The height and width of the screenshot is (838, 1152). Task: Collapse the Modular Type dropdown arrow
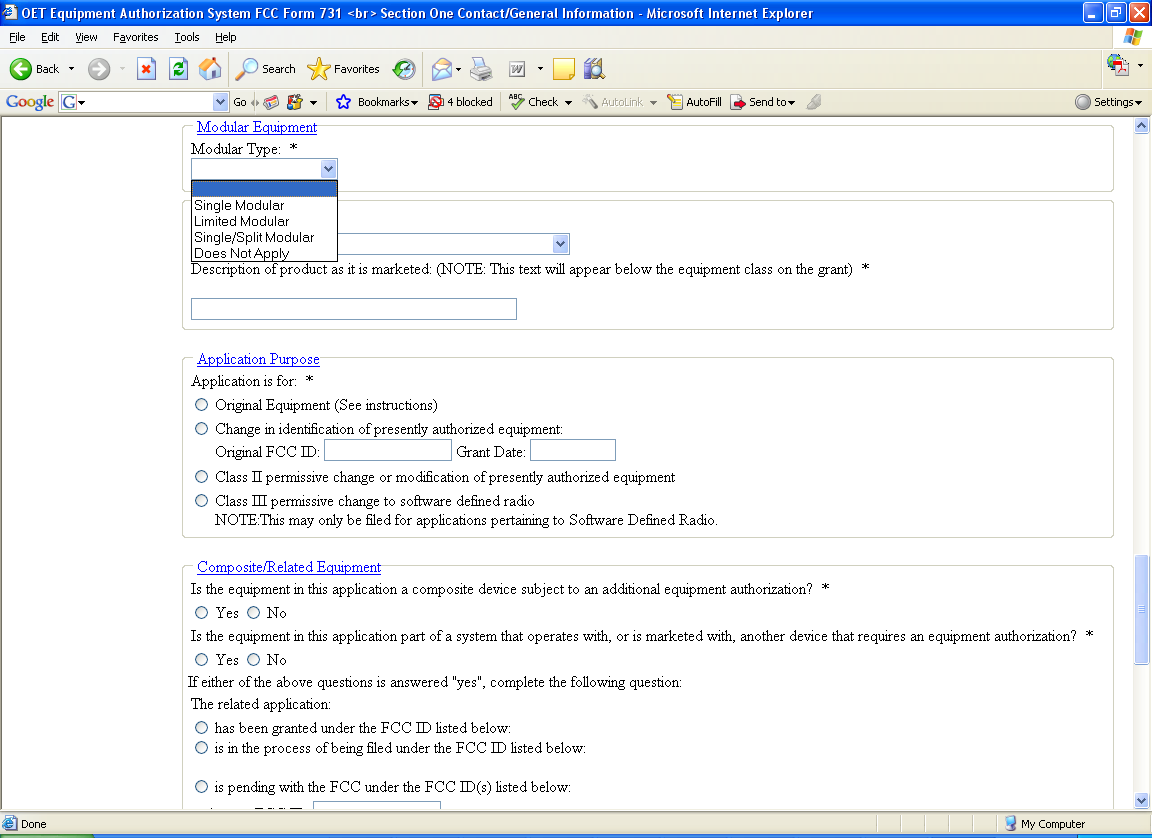328,169
